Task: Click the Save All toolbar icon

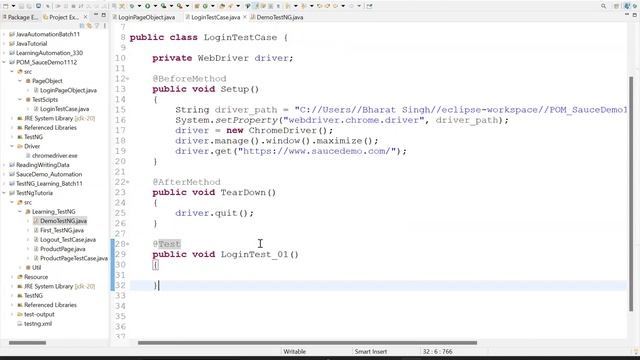Action: (29, 6)
